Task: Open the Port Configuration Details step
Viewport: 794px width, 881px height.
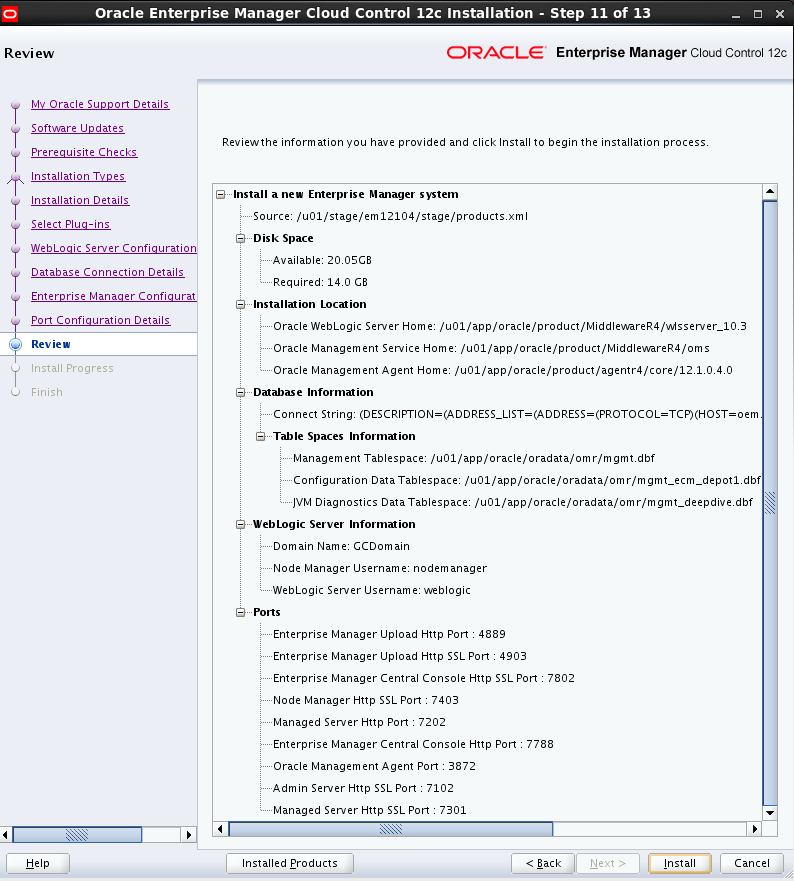Action: point(101,320)
